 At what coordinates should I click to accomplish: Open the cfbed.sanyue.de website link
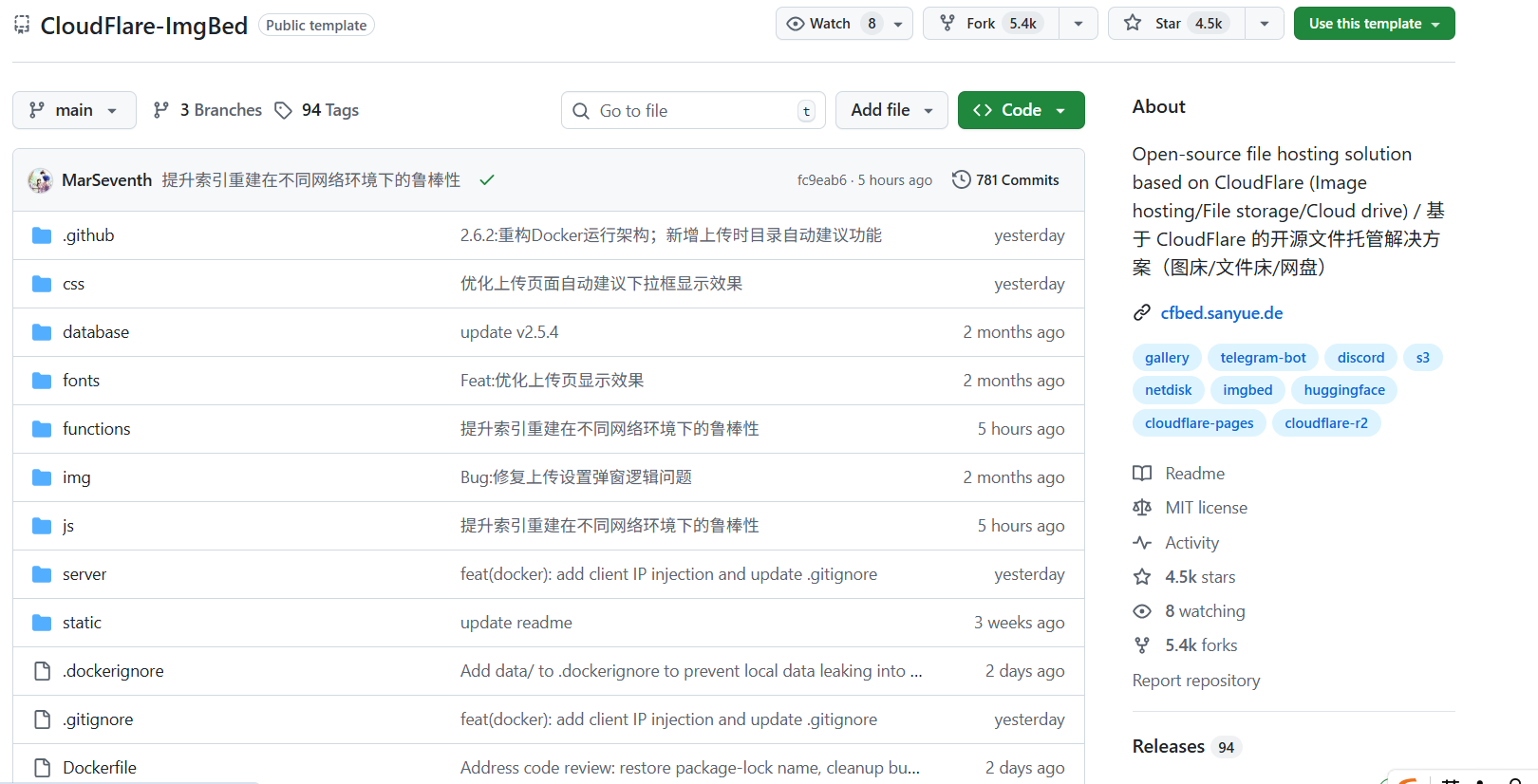point(1221,313)
